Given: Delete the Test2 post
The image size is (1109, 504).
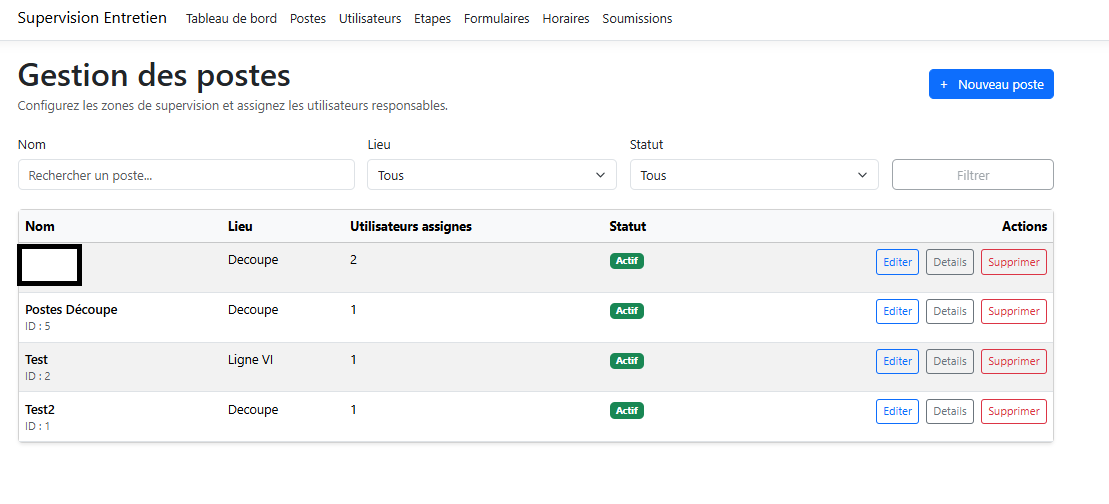Looking at the screenshot, I should [1013, 411].
